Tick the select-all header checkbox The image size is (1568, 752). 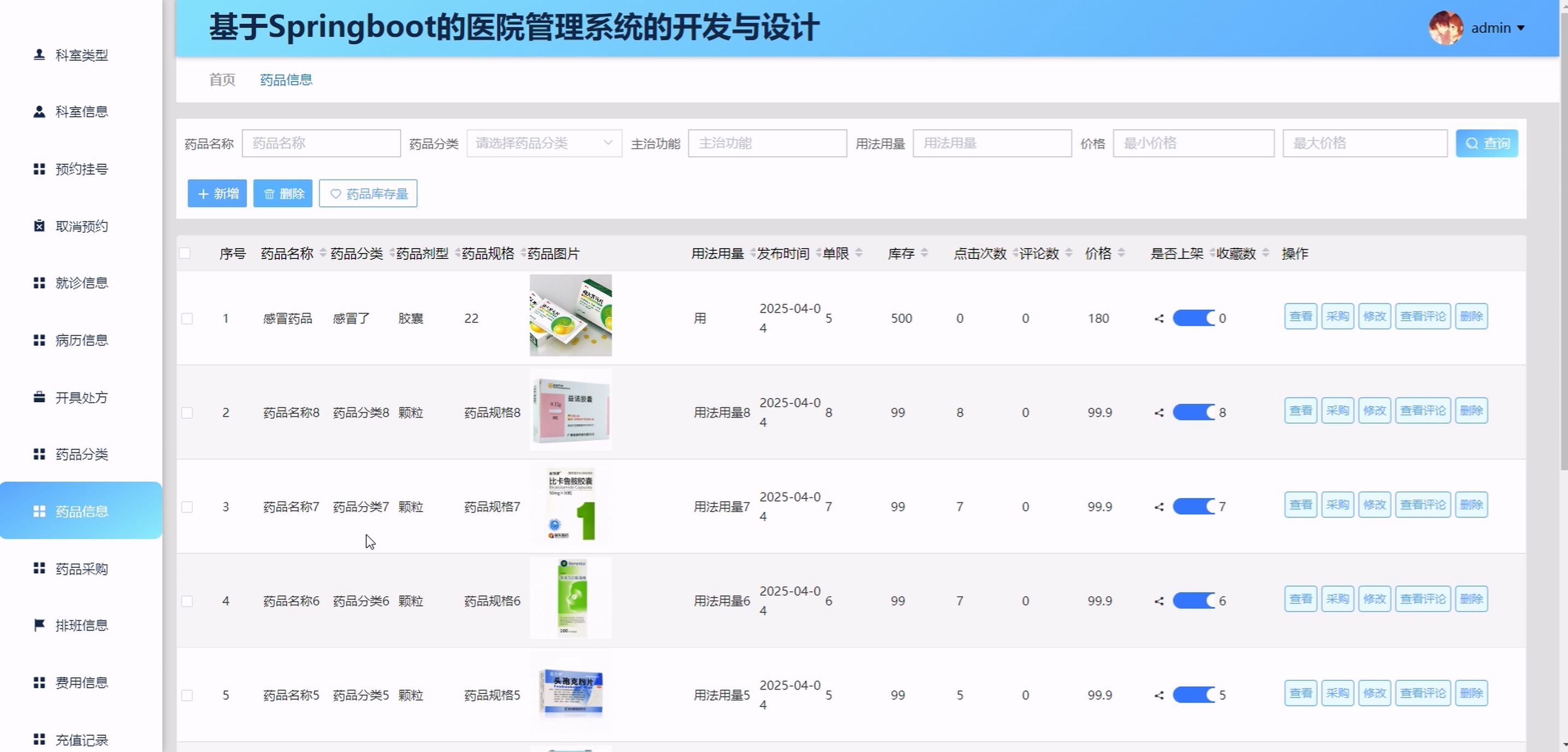coord(185,254)
